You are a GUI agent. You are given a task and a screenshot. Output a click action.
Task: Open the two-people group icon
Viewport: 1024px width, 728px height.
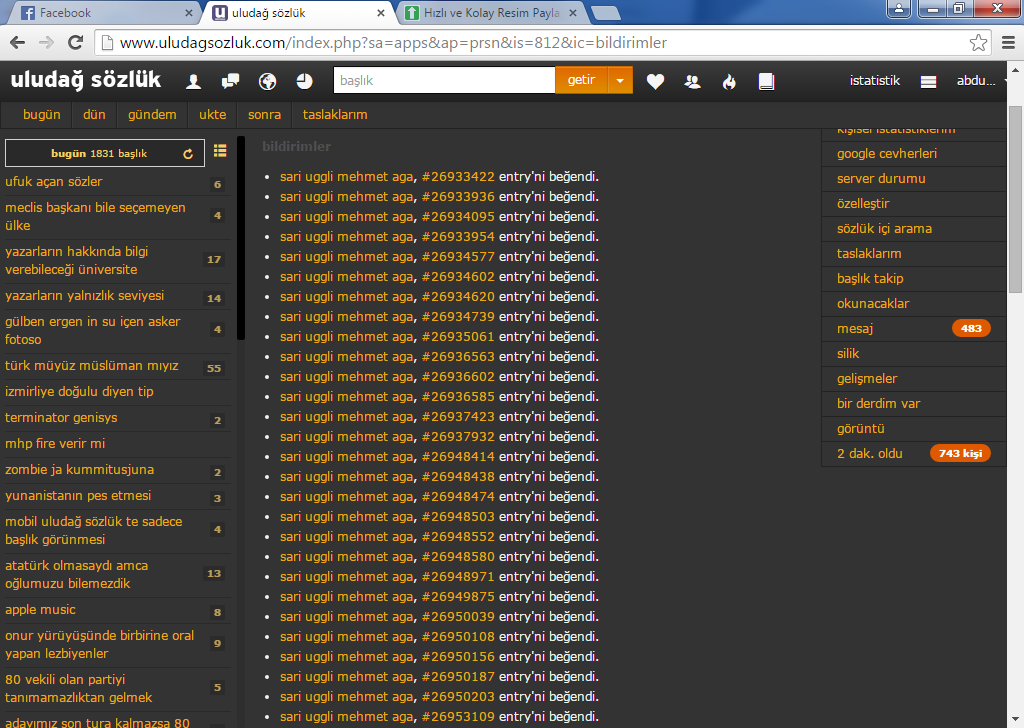[x=692, y=81]
